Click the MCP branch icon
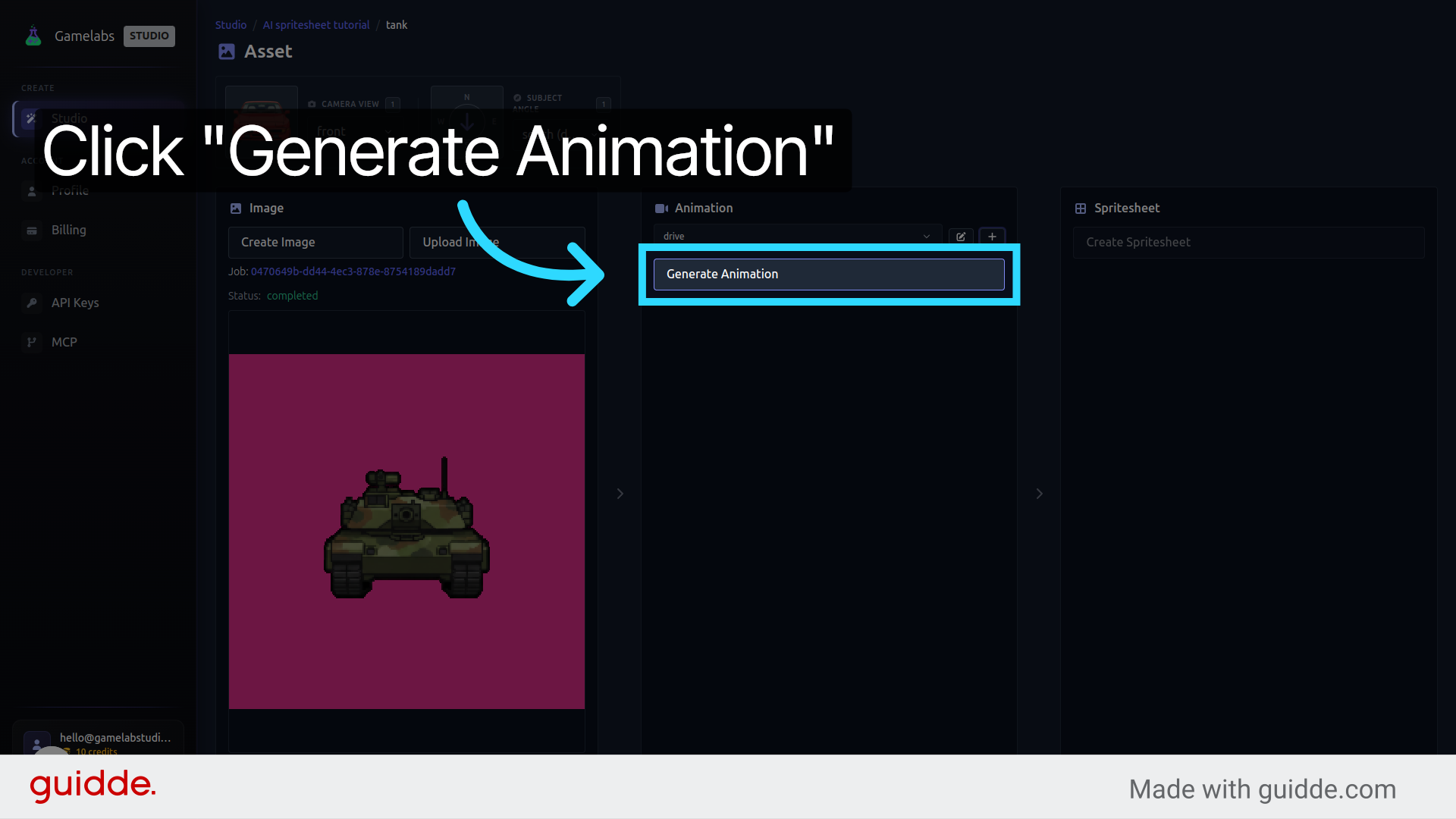 32,342
